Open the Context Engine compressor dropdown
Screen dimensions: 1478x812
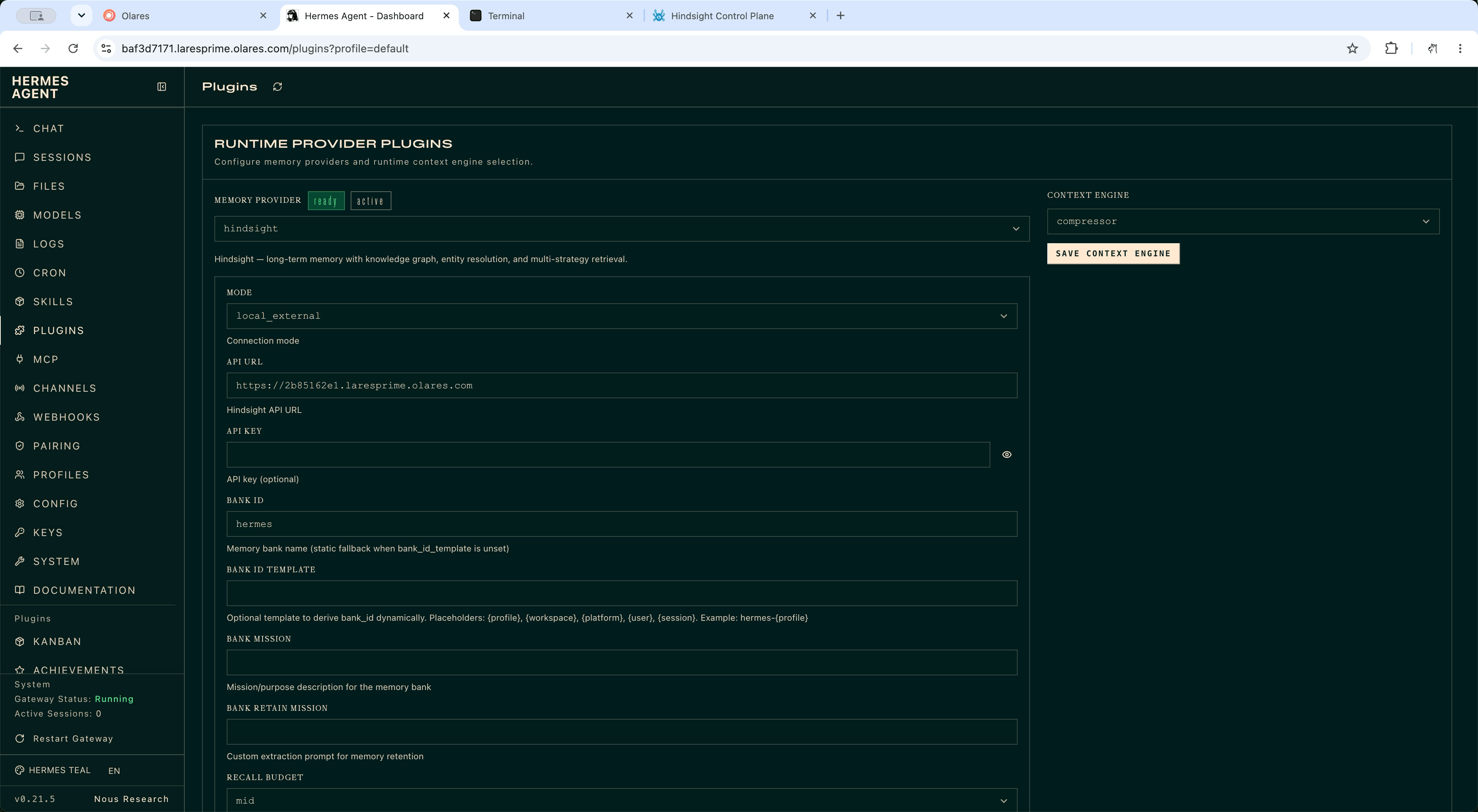click(1243, 222)
